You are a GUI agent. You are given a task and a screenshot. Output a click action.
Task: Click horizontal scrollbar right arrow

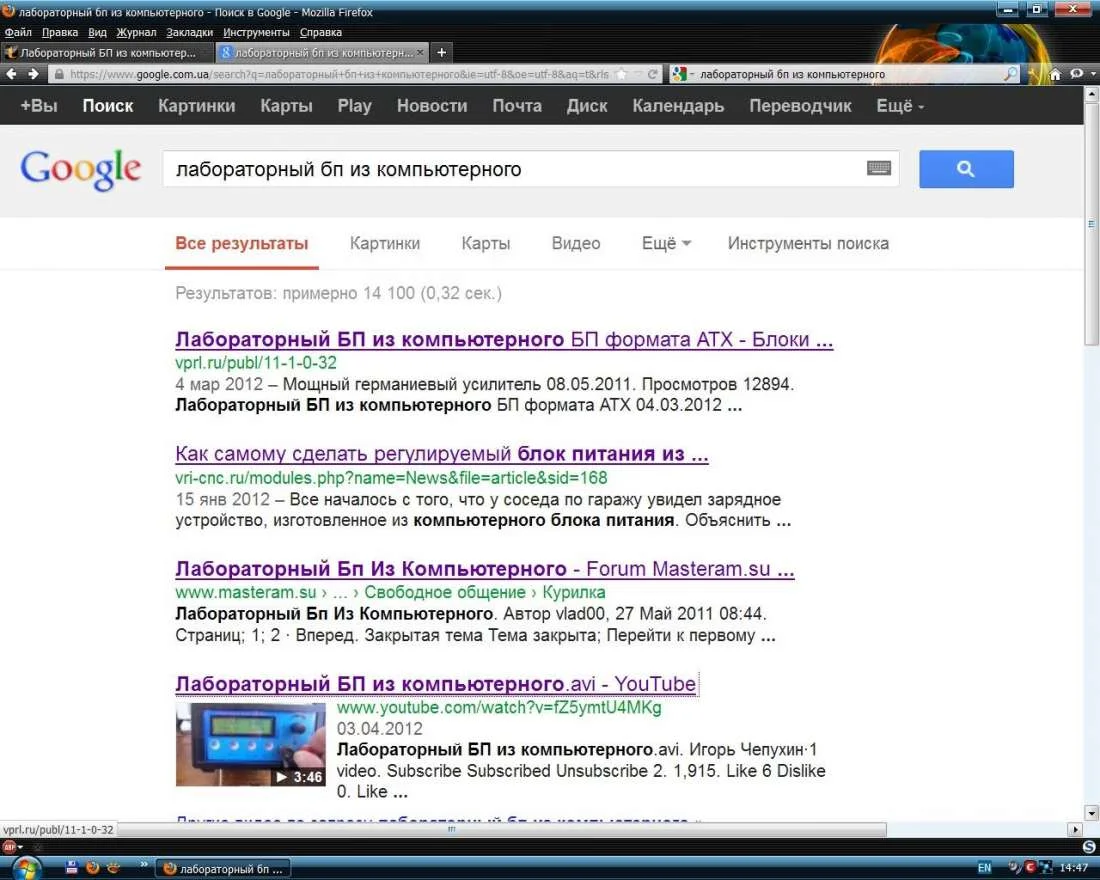(1075, 829)
